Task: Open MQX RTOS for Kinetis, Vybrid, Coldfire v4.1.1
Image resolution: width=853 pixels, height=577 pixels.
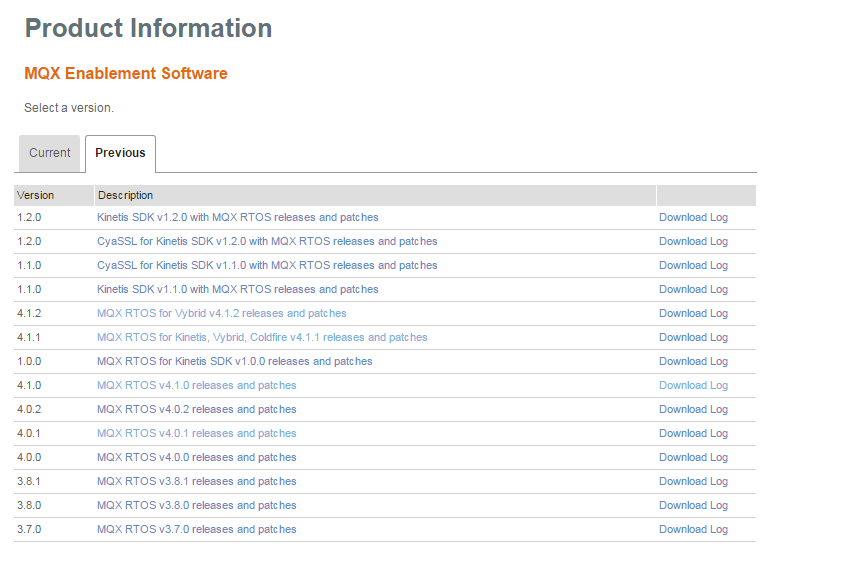Action: (x=262, y=337)
